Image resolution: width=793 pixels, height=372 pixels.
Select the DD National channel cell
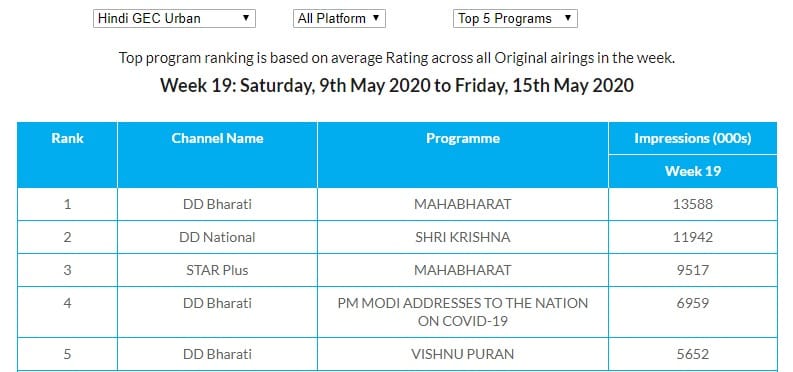click(x=217, y=237)
